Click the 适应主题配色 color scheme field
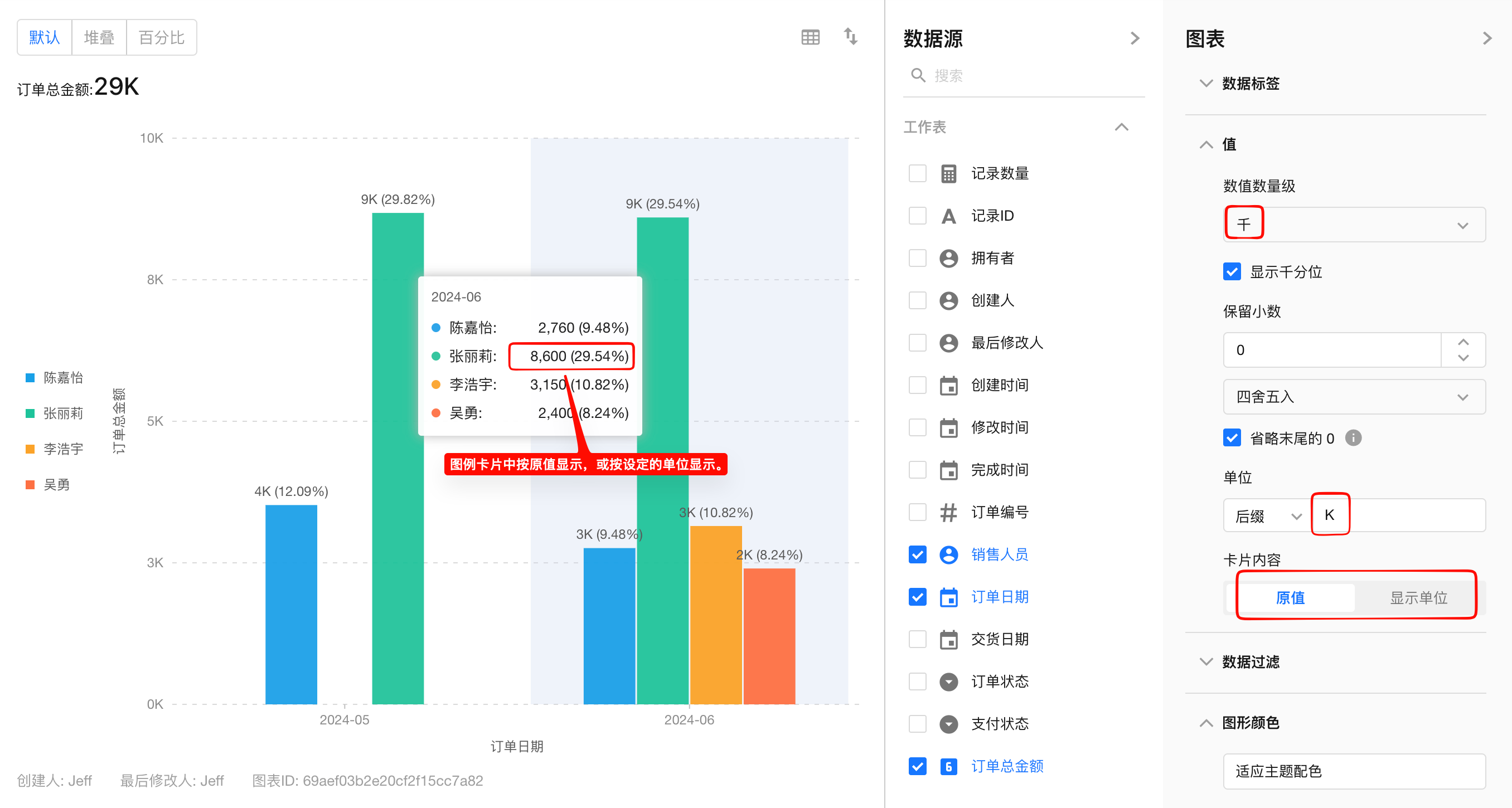This screenshot has width=1512, height=808. [x=1354, y=771]
